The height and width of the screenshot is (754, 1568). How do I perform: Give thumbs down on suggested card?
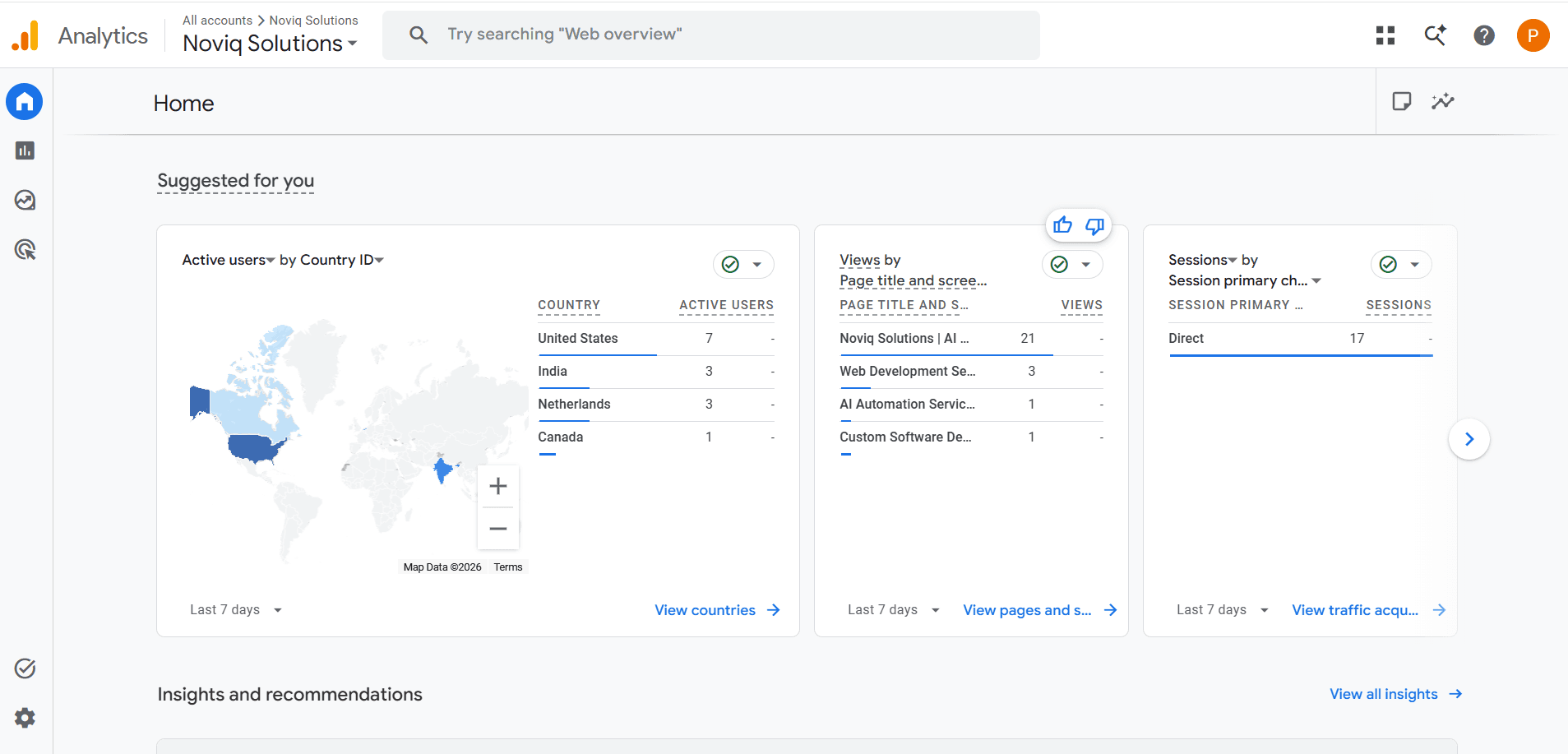pos(1094,225)
